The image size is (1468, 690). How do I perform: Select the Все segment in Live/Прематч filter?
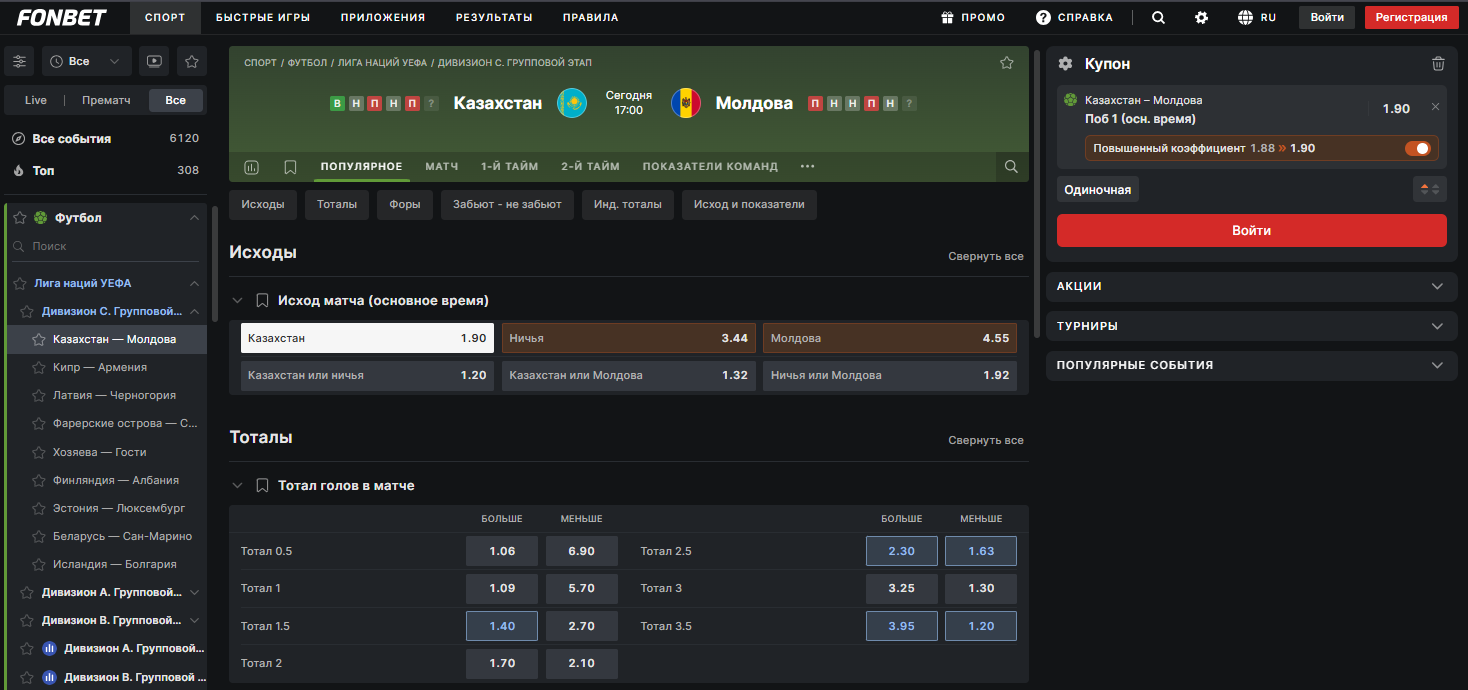176,100
